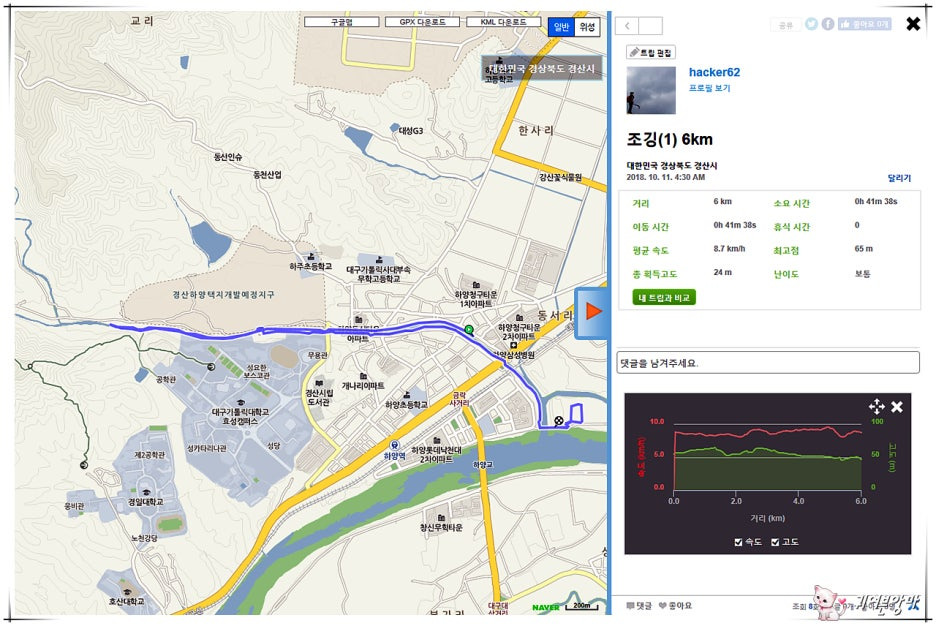This screenshot has height=626, width=936.
Task: Click the 호산대학교 icon on map
Action: pos(126,592)
